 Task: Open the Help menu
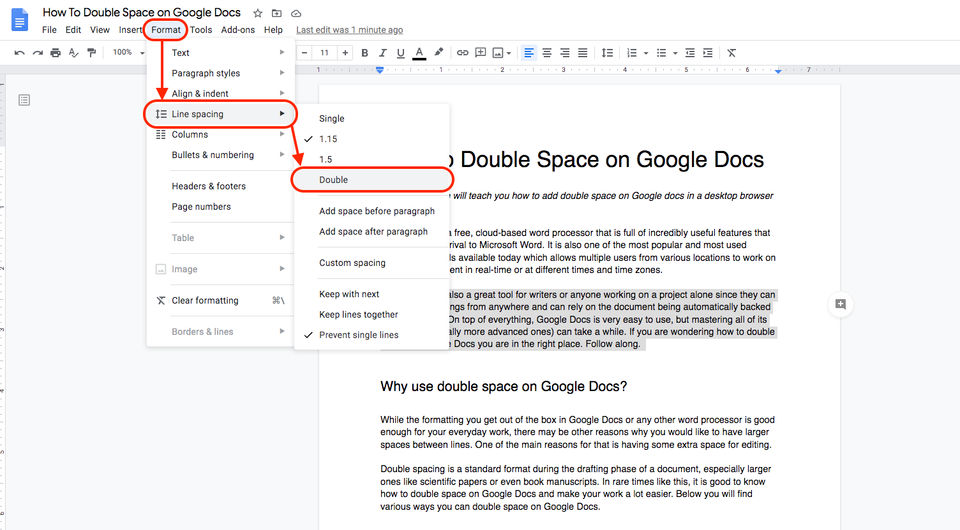click(273, 29)
